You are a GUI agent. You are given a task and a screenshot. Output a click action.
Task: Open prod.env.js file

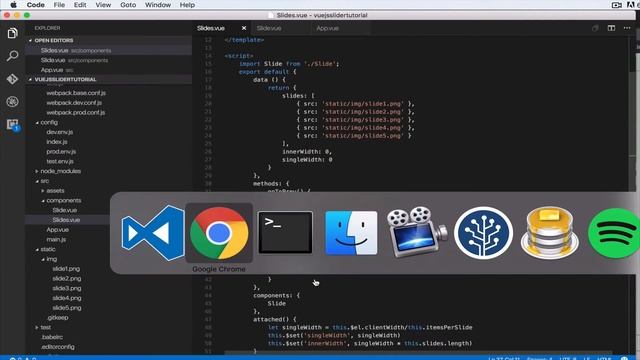coord(61,152)
